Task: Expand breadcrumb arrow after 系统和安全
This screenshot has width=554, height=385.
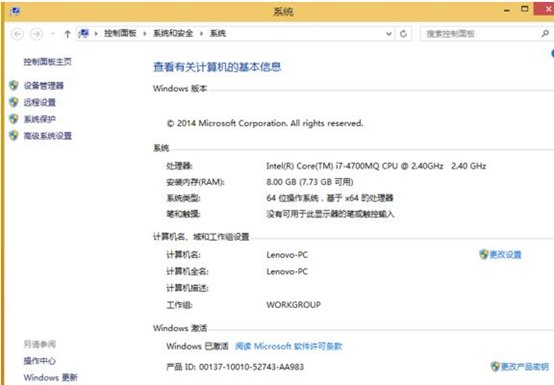Action: 201,34
